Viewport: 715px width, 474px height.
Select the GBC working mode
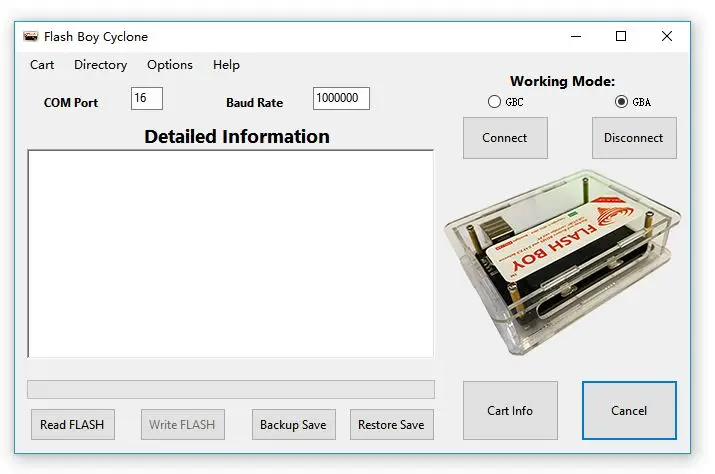coord(494,102)
